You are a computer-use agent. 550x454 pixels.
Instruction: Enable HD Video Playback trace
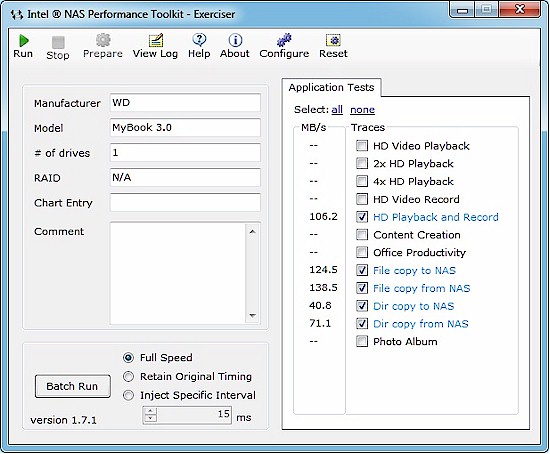pyautogui.click(x=362, y=146)
